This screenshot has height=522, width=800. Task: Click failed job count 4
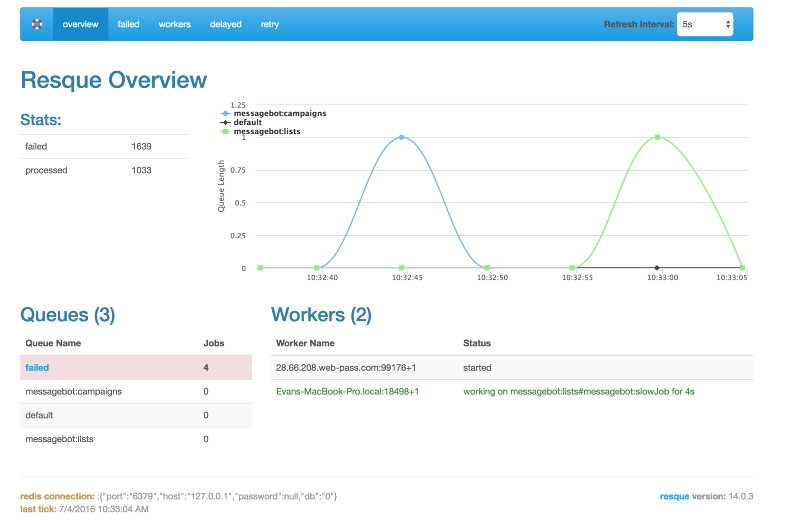coord(206,367)
